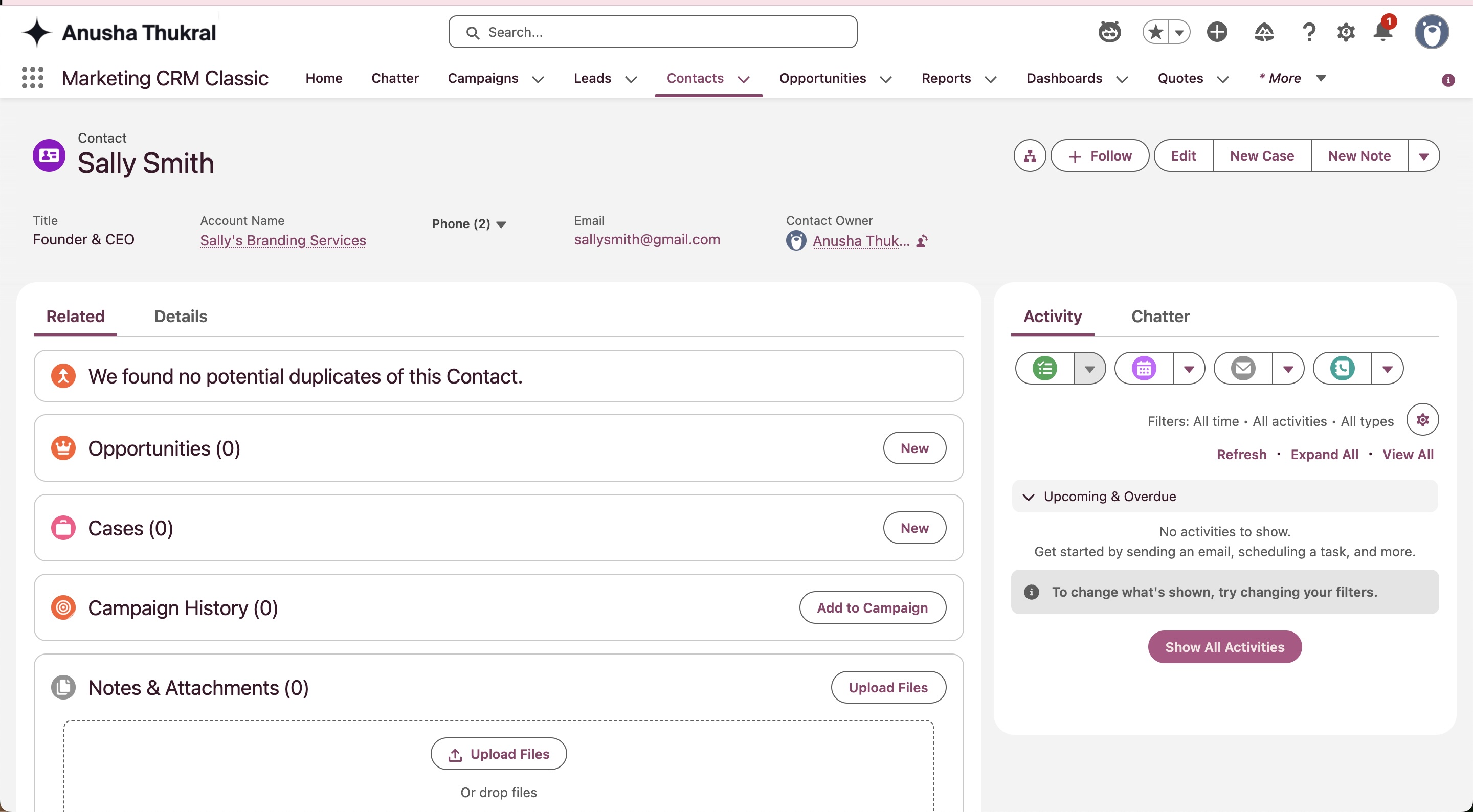Toggle Follow on this contact
Image resolution: width=1473 pixels, height=812 pixels.
click(1100, 155)
